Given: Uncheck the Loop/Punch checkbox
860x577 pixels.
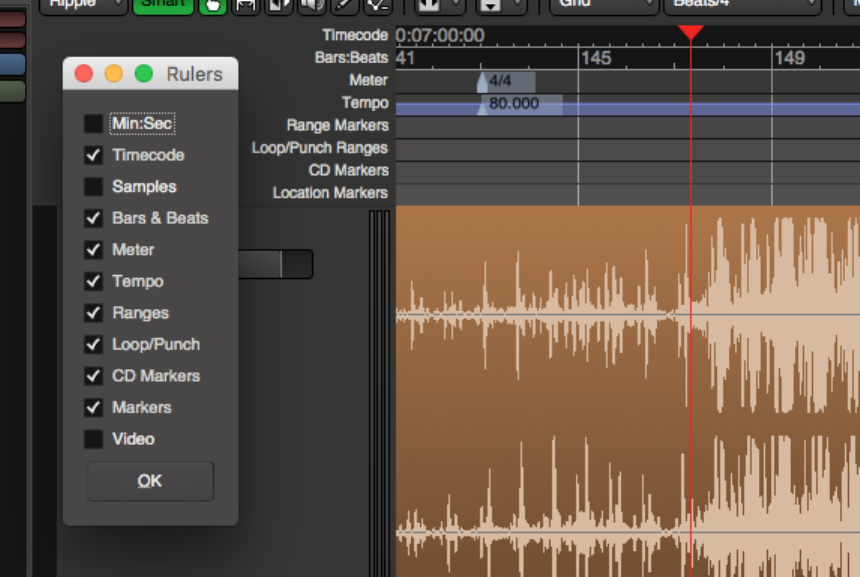Looking at the screenshot, I should [93, 344].
